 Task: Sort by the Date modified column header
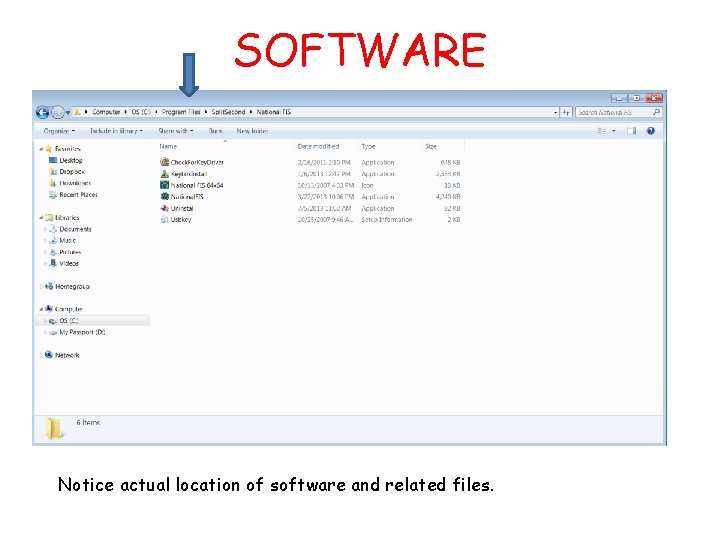(318, 146)
